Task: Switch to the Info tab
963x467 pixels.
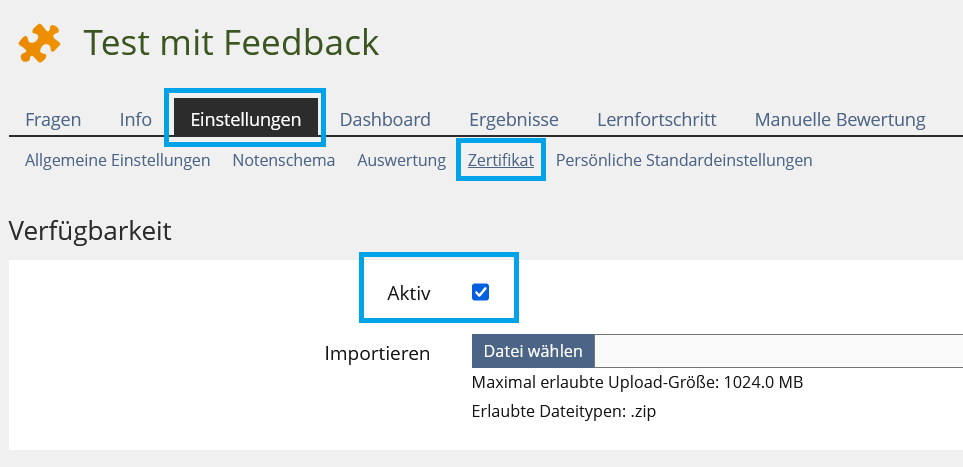Action: pos(135,120)
